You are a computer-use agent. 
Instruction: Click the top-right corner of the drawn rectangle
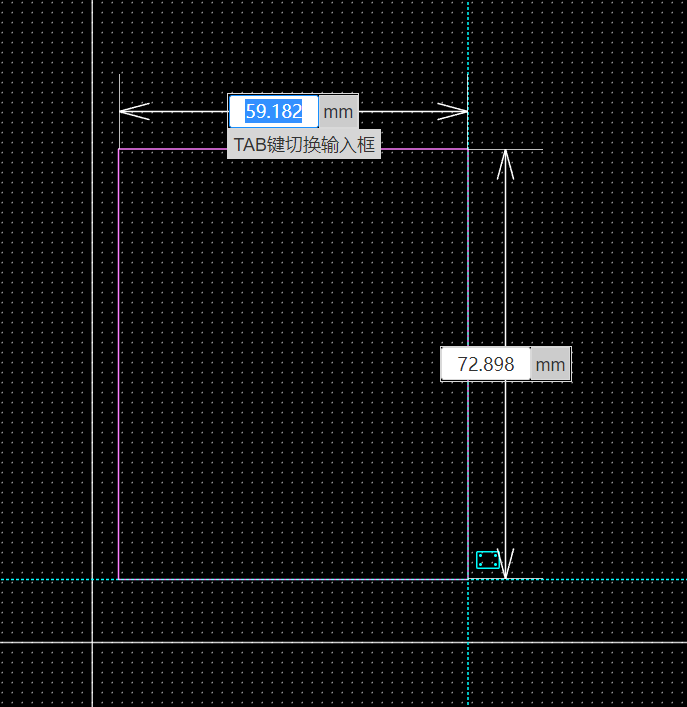(x=468, y=150)
